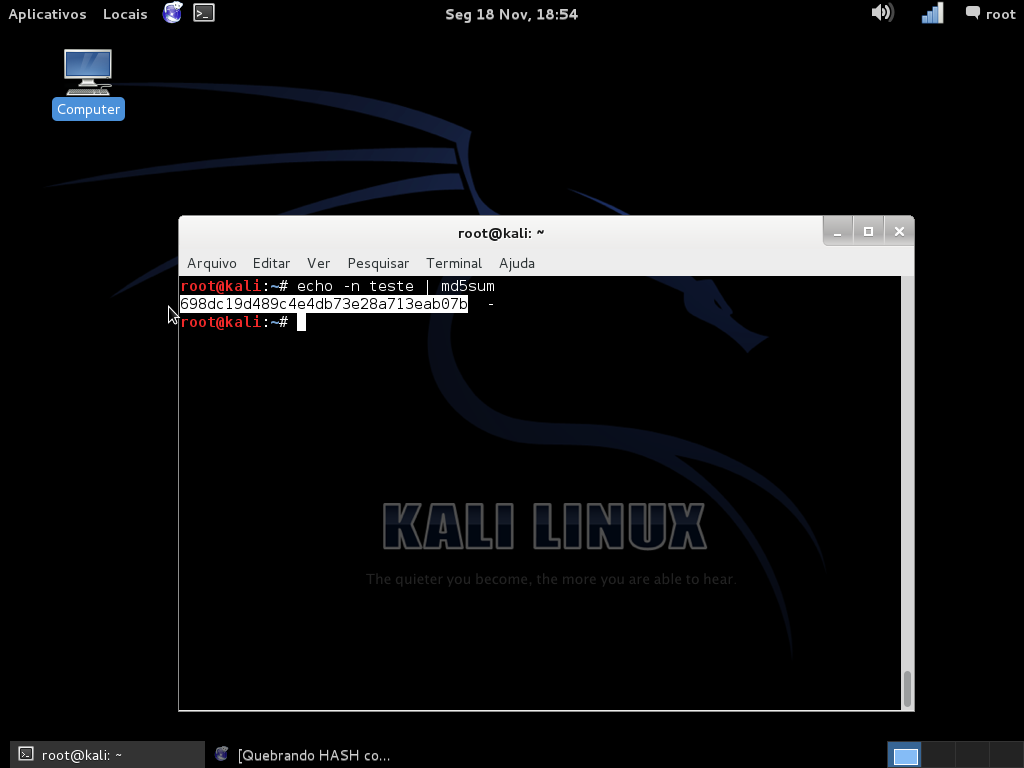This screenshot has width=1024, height=768.
Task: Open the Aplicativos menu
Action: point(47,14)
